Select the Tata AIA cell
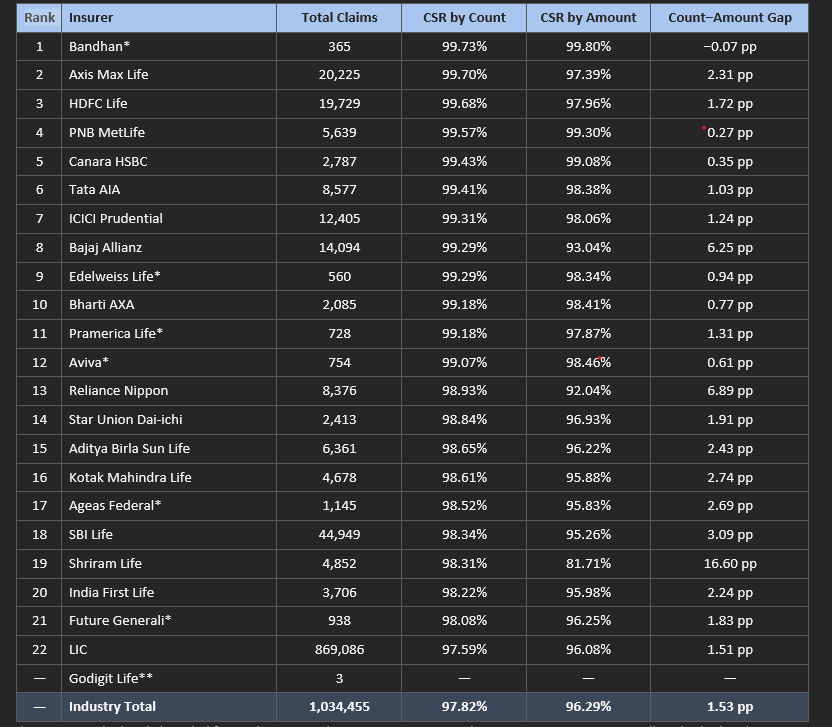Image resolution: width=832 pixels, height=727 pixels. pos(169,189)
